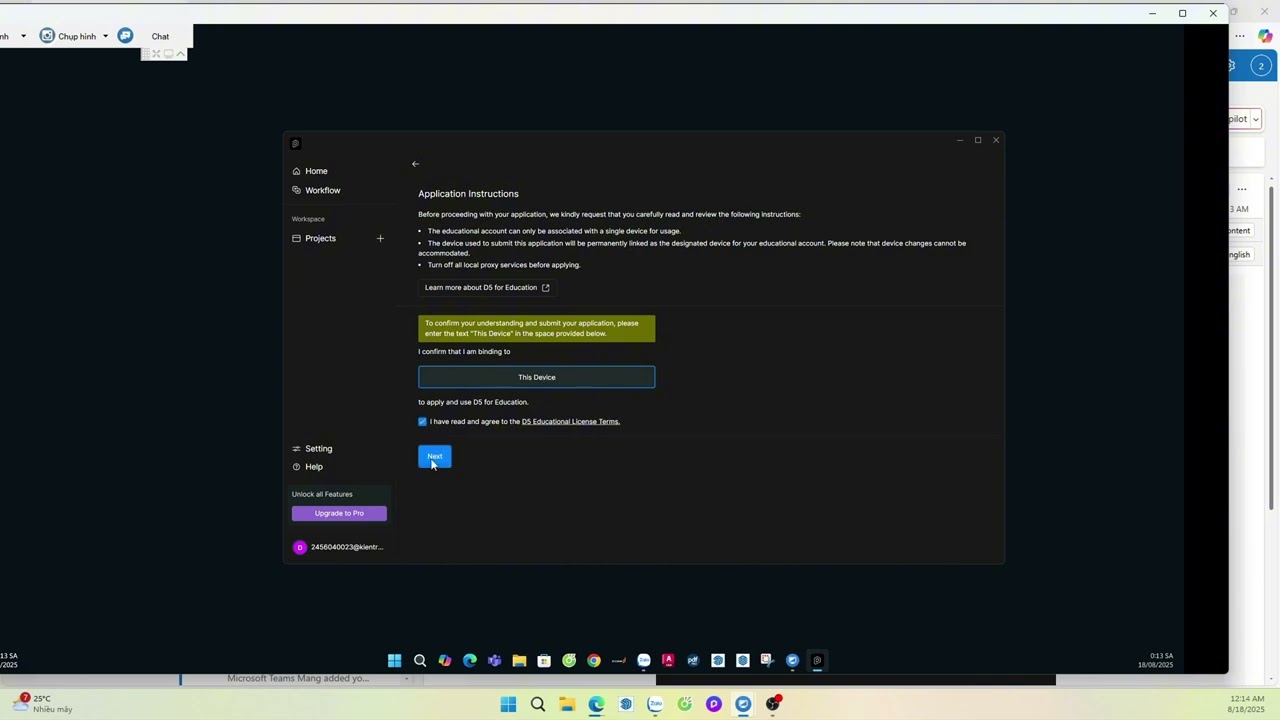Open Microsoft Teams on the remote taskbar
1280x720 pixels.
click(x=494, y=660)
